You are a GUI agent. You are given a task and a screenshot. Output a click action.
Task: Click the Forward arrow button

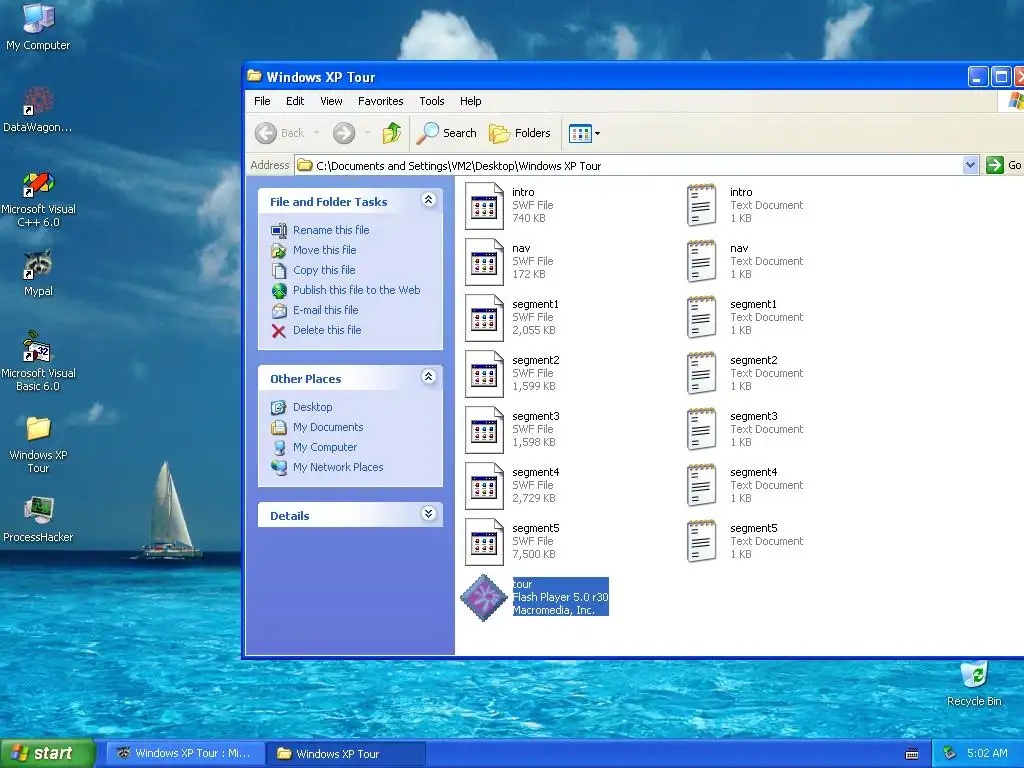pyautogui.click(x=344, y=133)
